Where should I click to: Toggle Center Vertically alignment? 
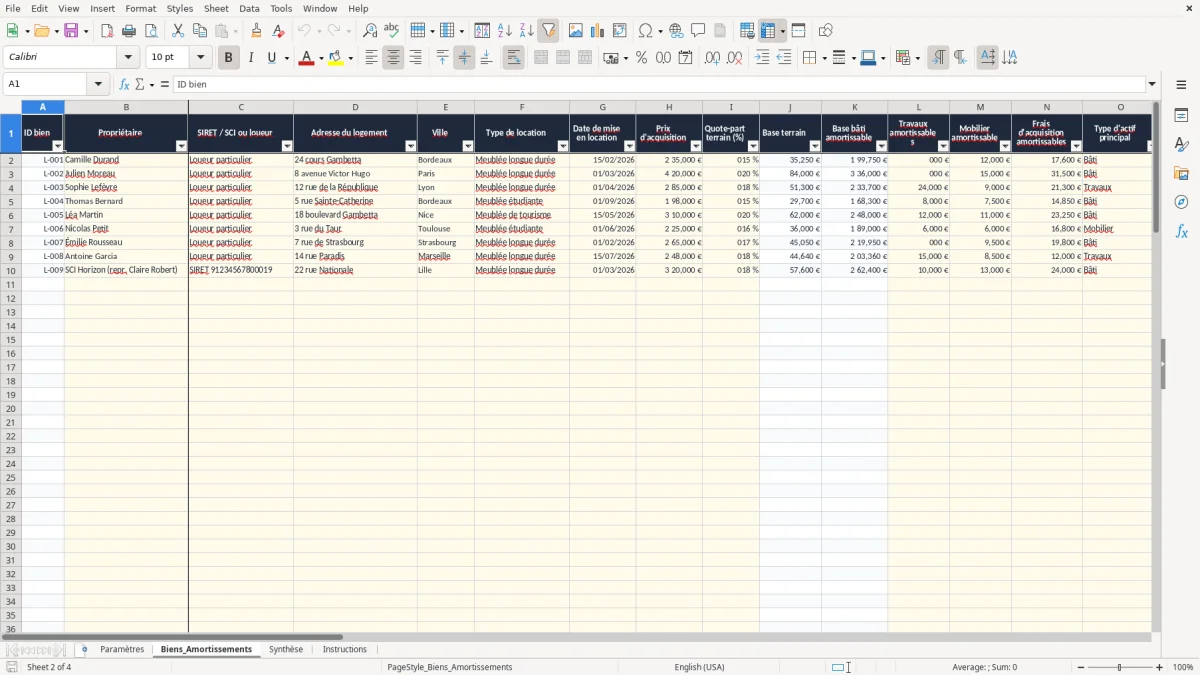(464, 58)
